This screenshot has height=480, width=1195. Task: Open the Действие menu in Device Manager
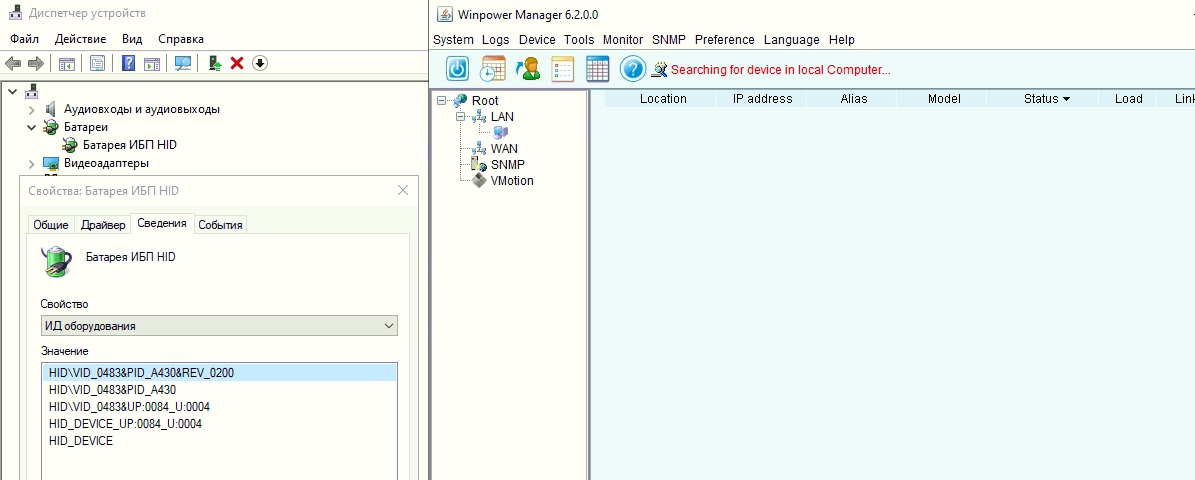(81, 38)
